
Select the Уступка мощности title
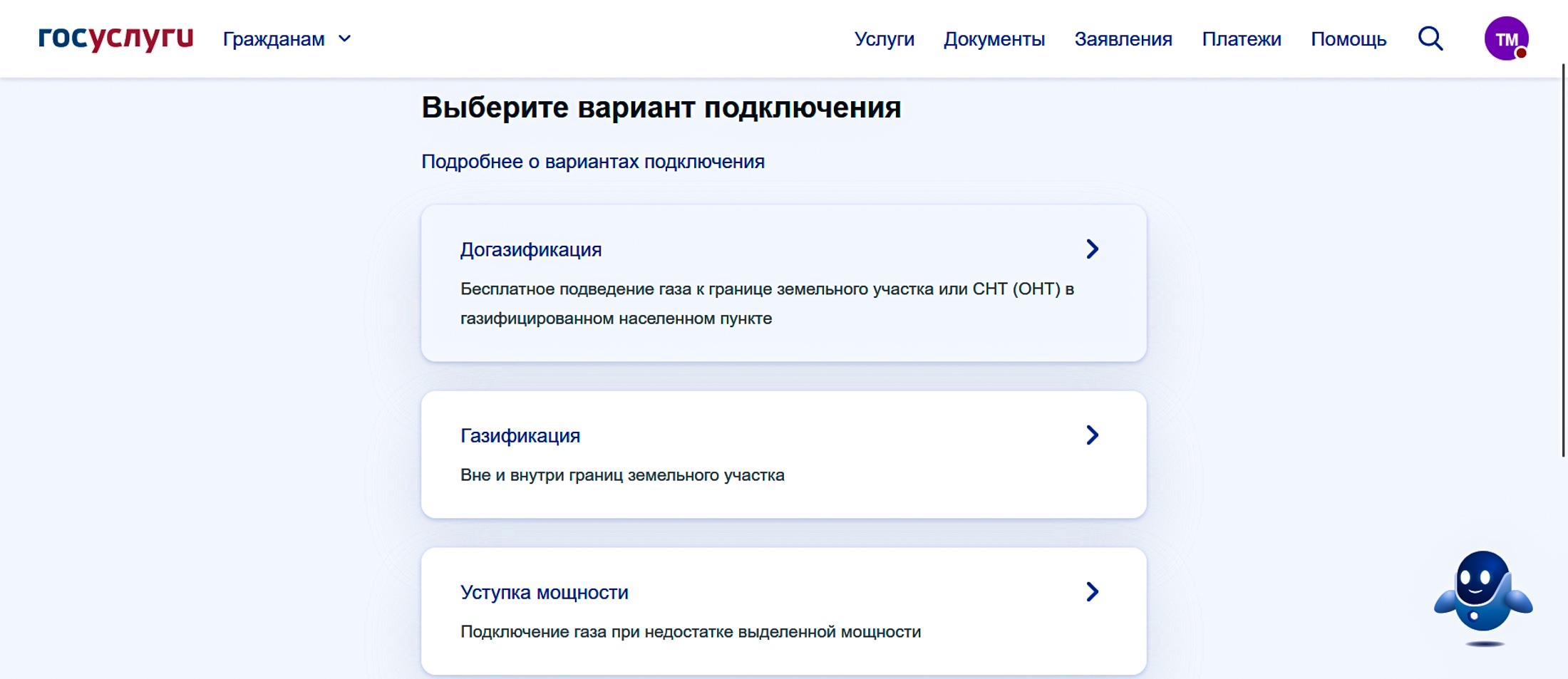pyautogui.click(x=545, y=592)
